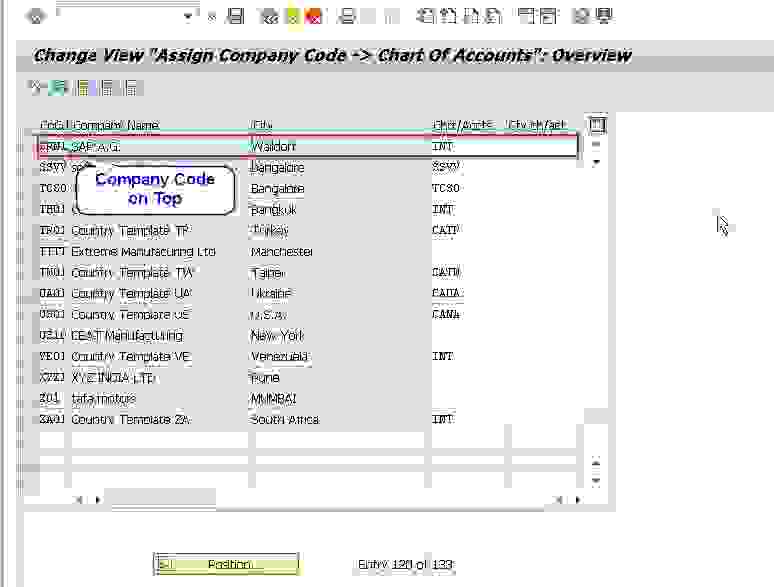Click the Customize local layout monitor icon
This screenshot has width=774, height=587.
pos(603,16)
